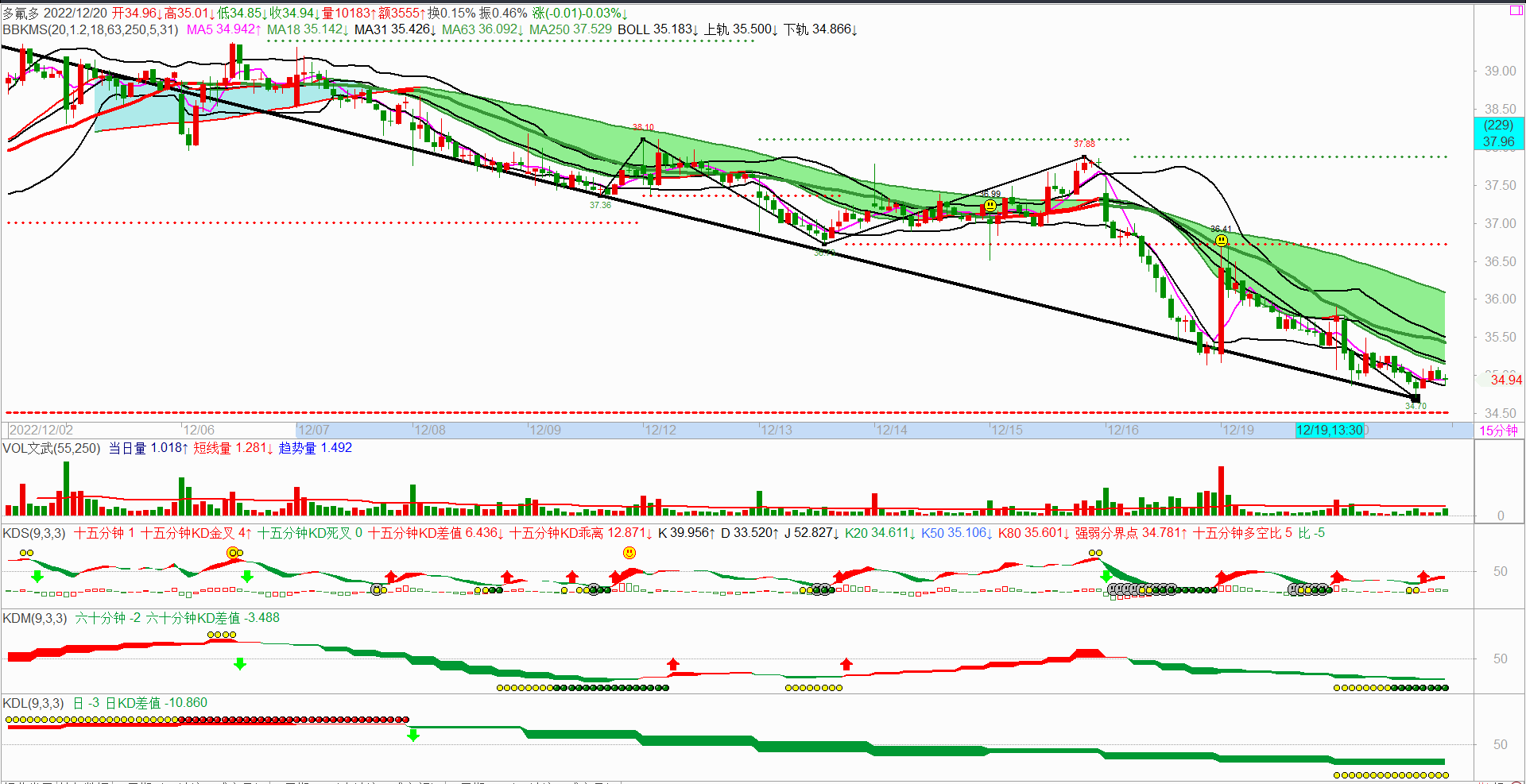Screen dimensions: 1526x784
Task: Click the 十五分钟多空比 5 reading
Action: point(1243,533)
